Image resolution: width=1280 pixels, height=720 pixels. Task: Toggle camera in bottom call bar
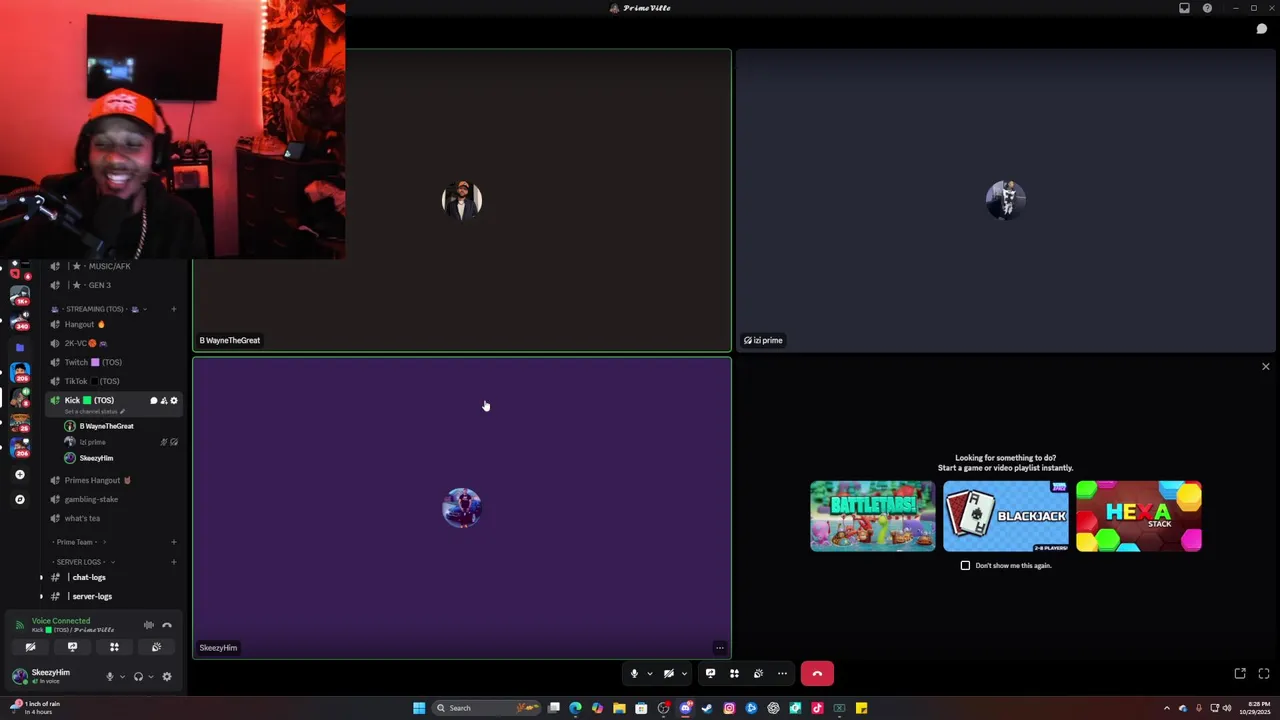pos(669,673)
